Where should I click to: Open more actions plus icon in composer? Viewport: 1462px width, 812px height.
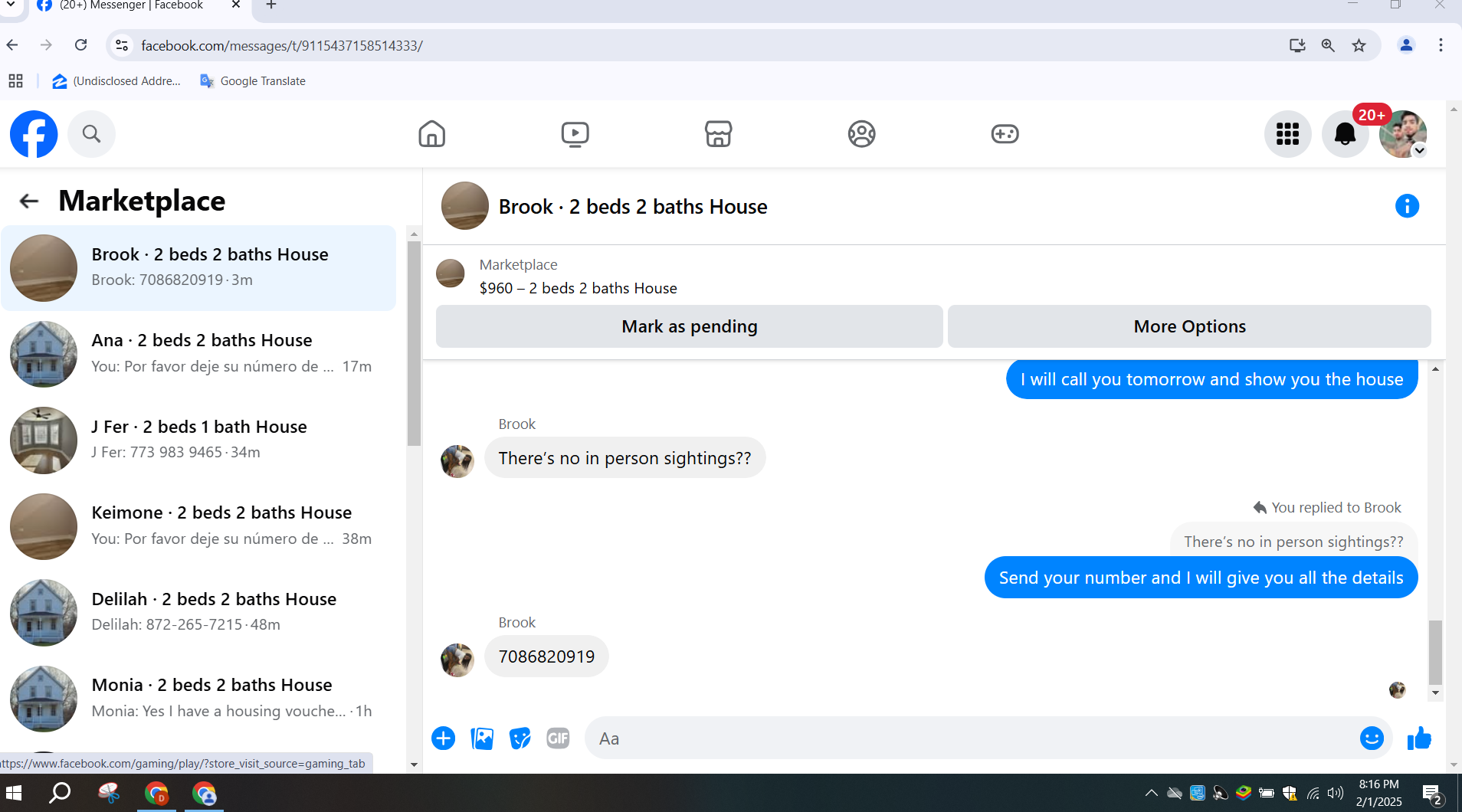(443, 738)
